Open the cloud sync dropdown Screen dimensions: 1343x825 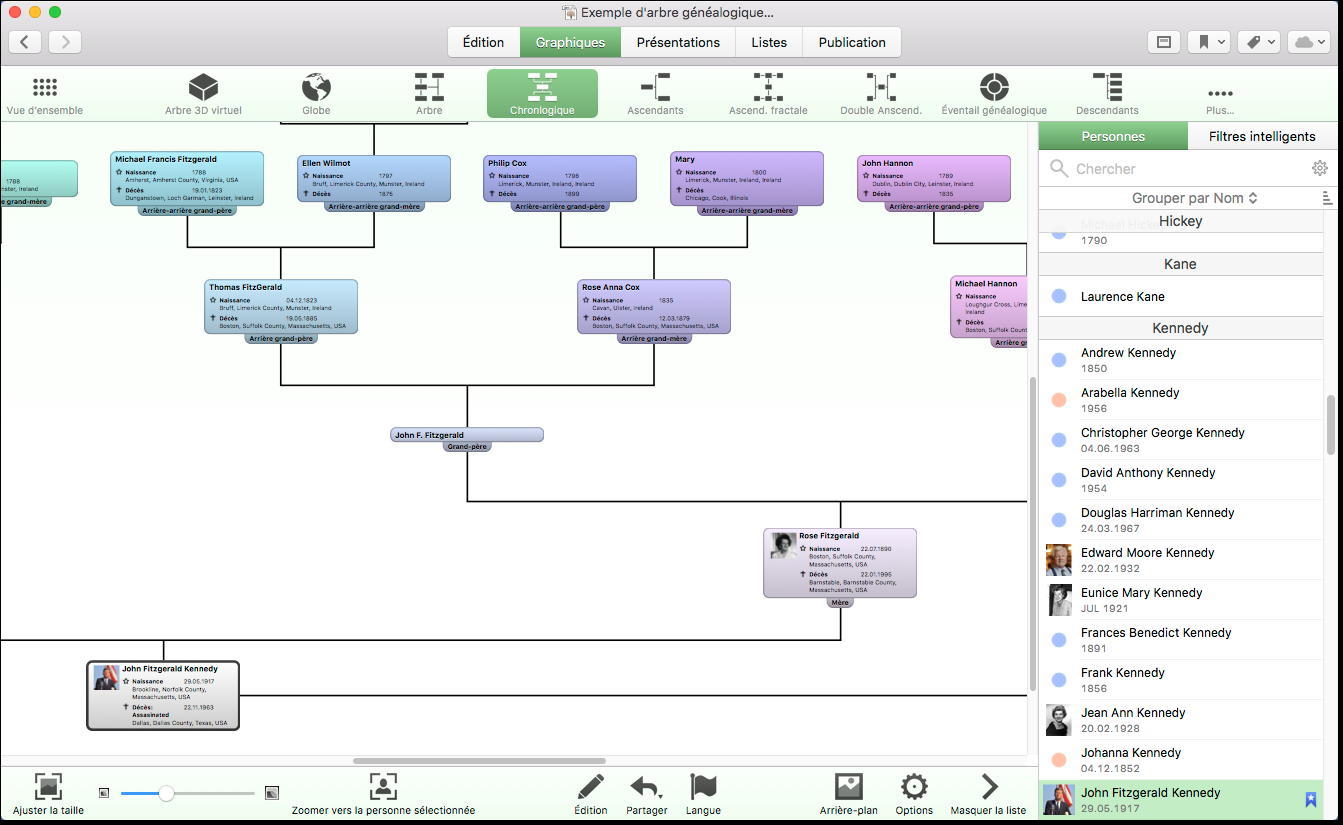coord(1309,42)
